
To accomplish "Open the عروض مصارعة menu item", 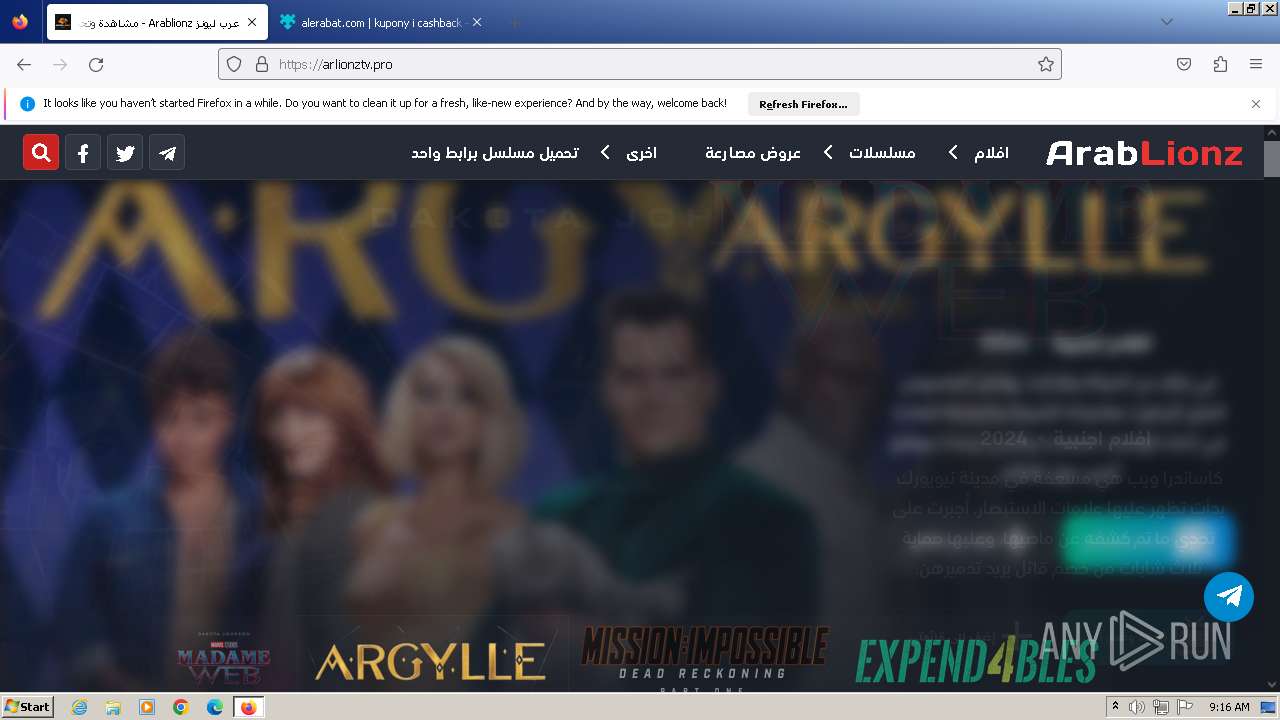I will 753,153.
